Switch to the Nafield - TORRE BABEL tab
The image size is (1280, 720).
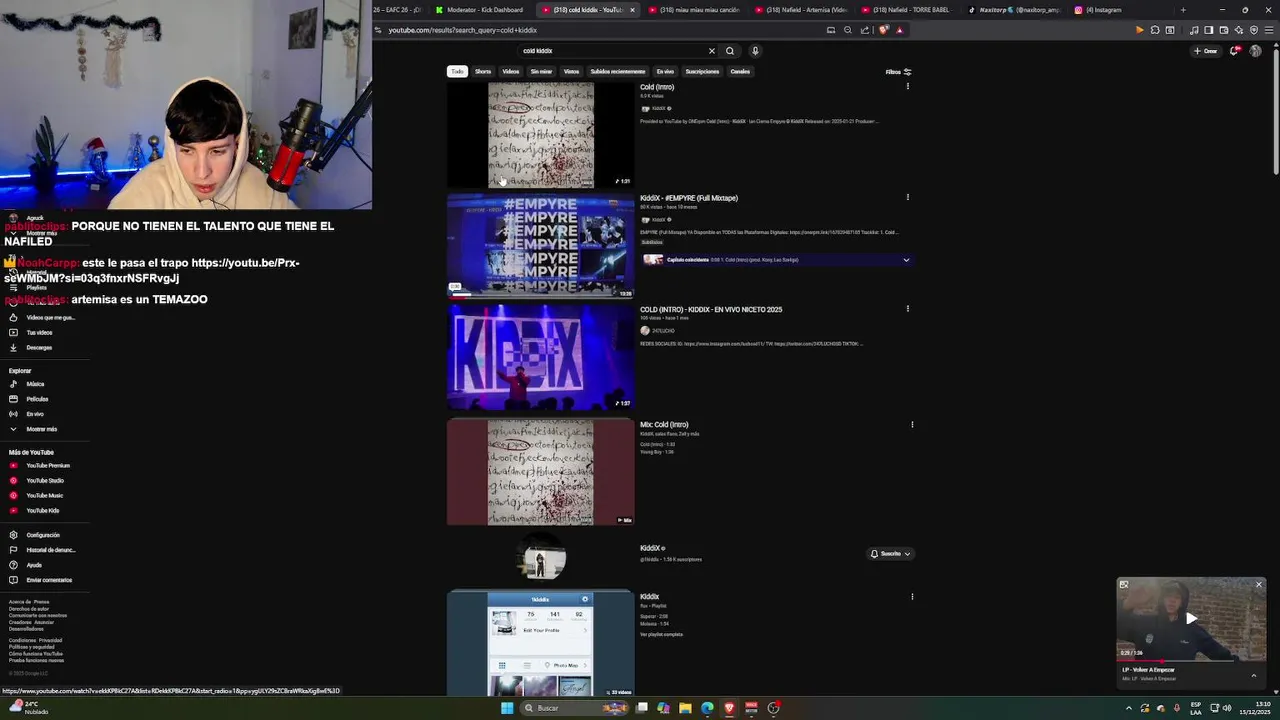click(x=905, y=10)
